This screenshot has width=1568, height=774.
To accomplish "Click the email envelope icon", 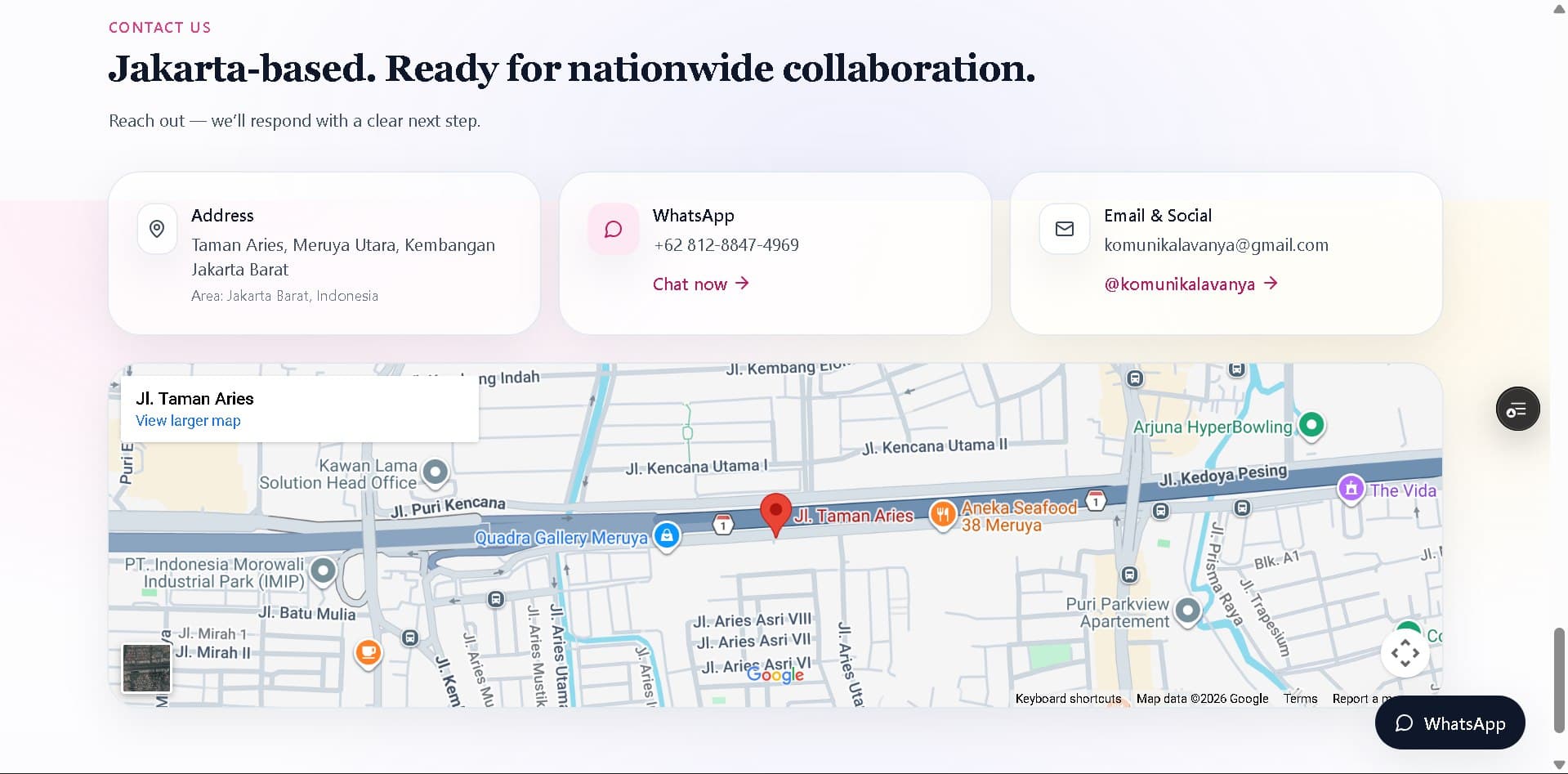I will (x=1064, y=229).
